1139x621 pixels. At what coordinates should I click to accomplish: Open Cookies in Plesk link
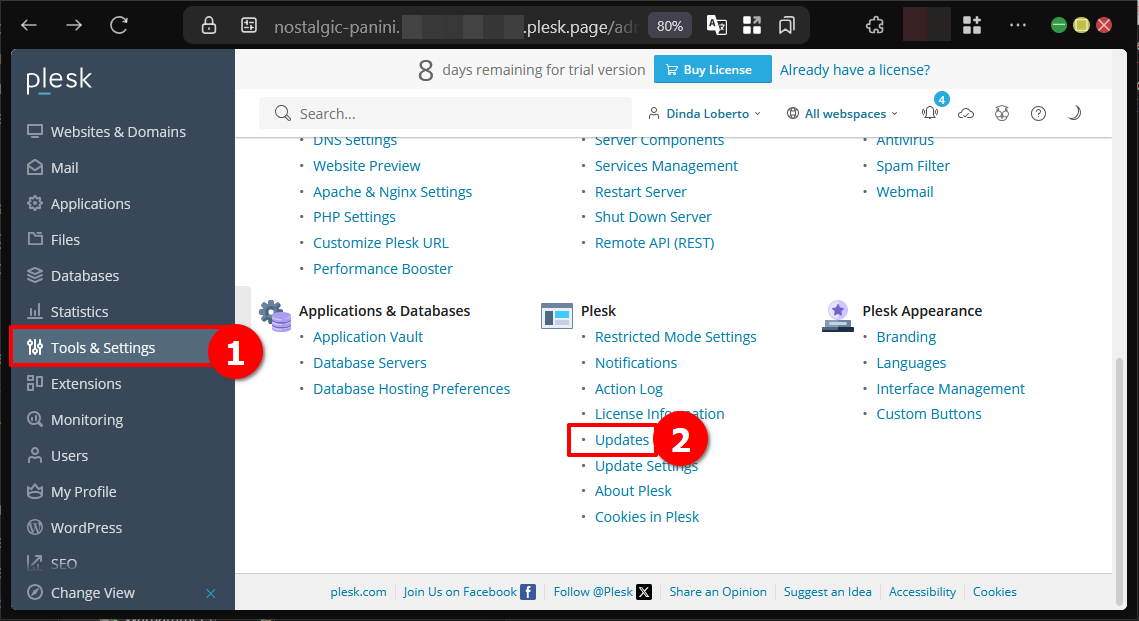(646, 517)
